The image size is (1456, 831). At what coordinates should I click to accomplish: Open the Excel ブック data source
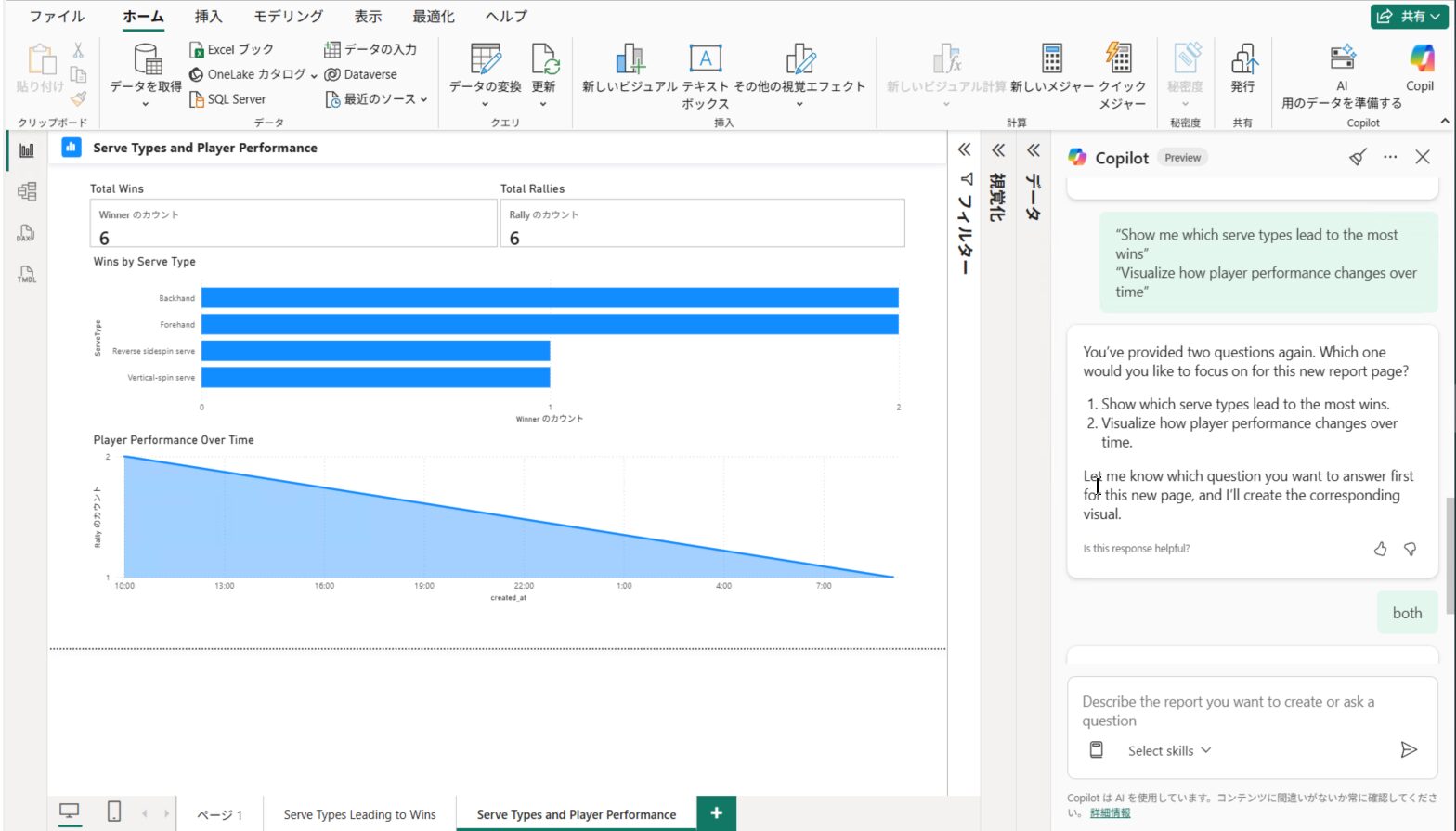pyautogui.click(x=231, y=49)
